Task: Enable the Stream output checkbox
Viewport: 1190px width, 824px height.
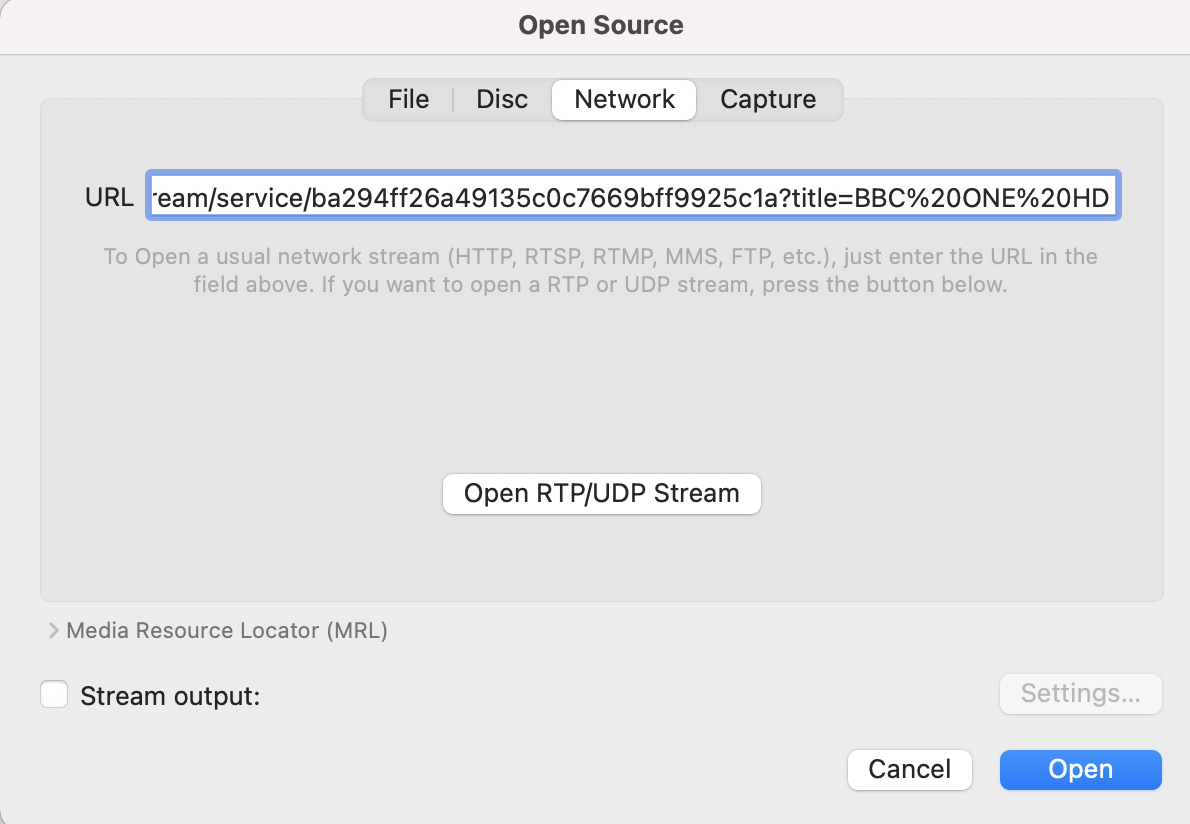Action: [x=54, y=695]
